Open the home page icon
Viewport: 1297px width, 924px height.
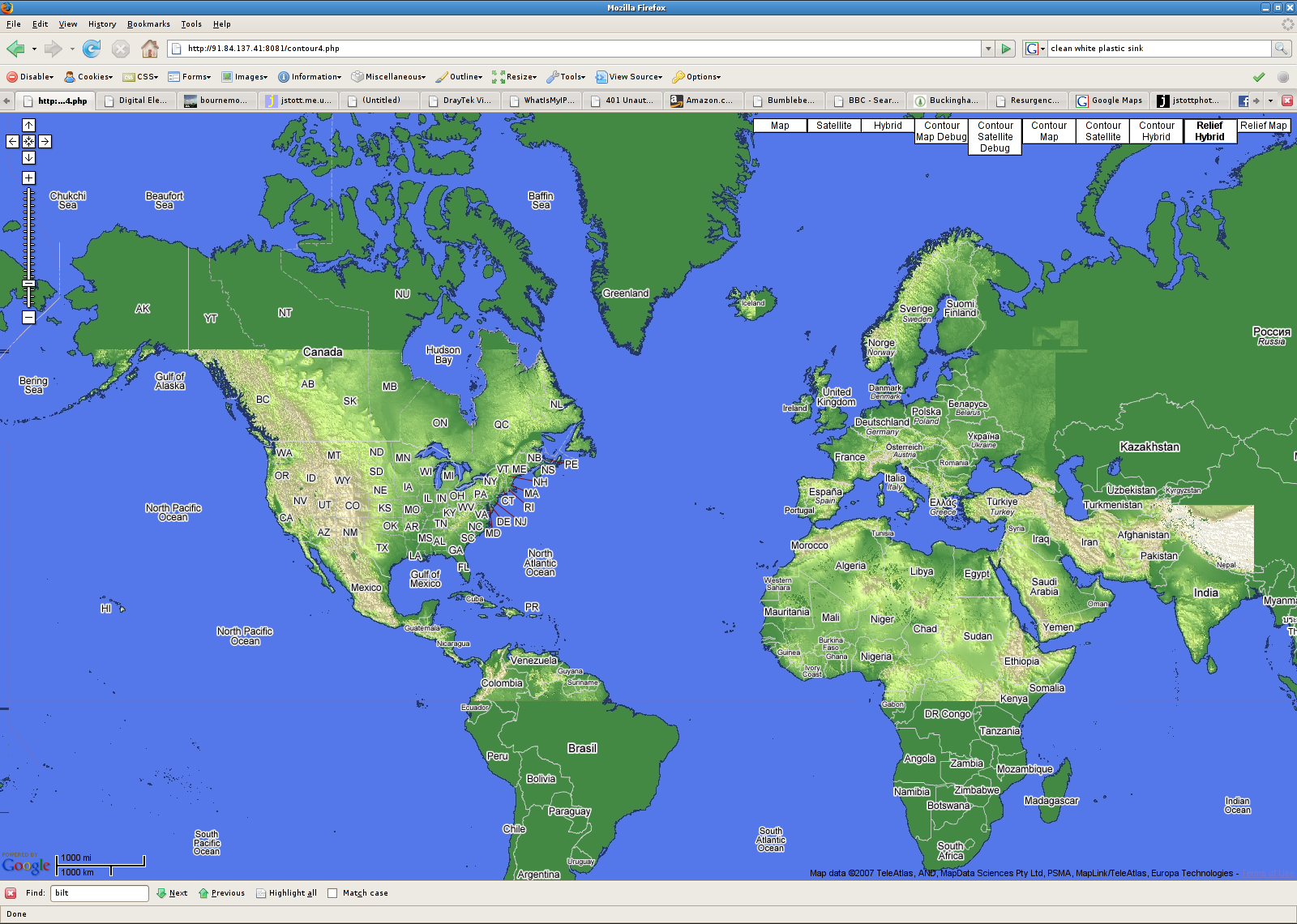tap(150, 49)
